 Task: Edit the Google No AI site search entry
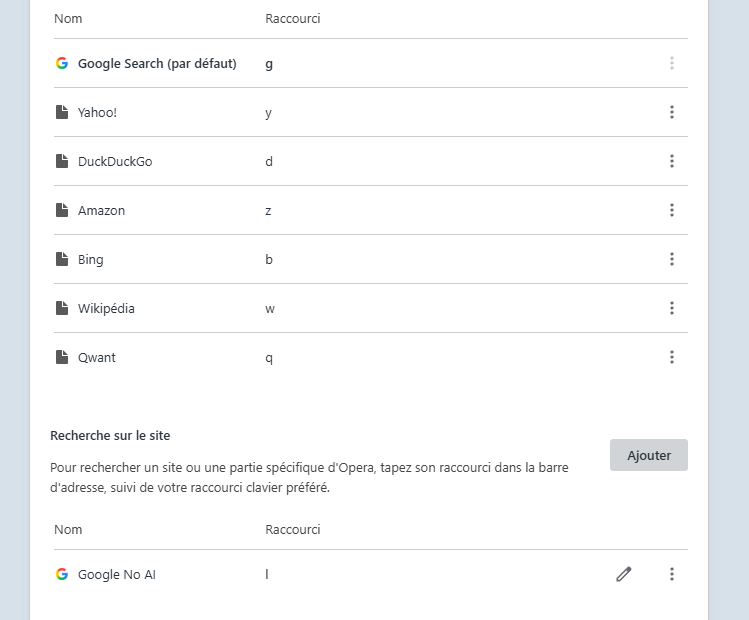click(624, 574)
